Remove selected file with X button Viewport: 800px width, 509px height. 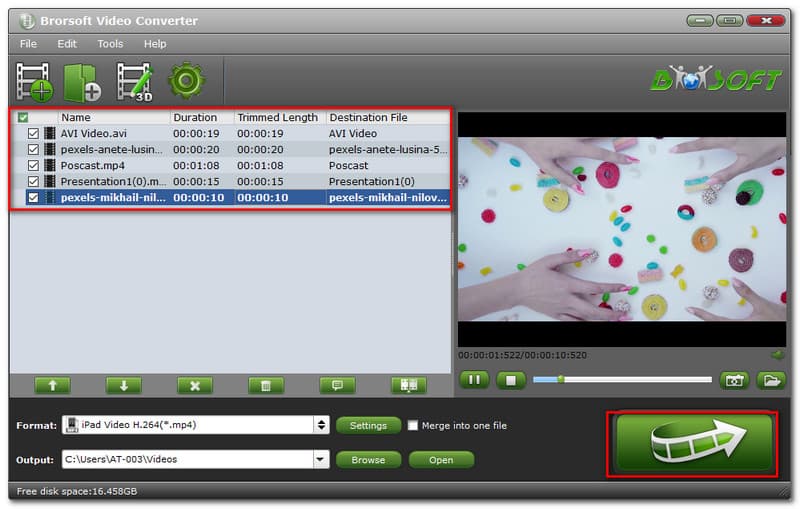point(195,385)
